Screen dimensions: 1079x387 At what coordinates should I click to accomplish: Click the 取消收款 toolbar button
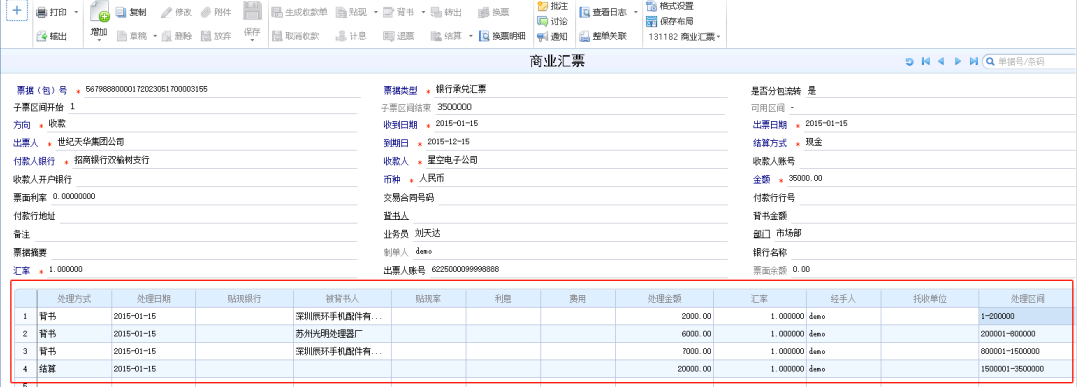(x=295, y=36)
